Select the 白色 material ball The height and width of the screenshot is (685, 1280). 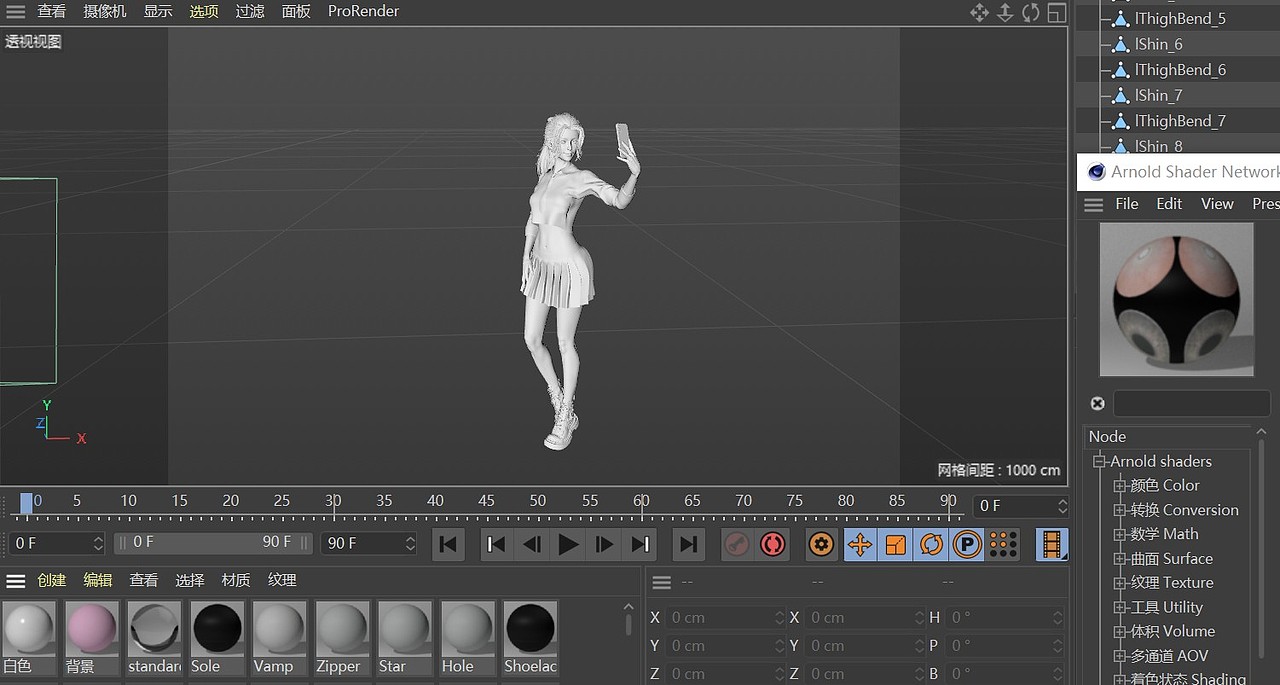pyautogui.click(x=29, y=636)
